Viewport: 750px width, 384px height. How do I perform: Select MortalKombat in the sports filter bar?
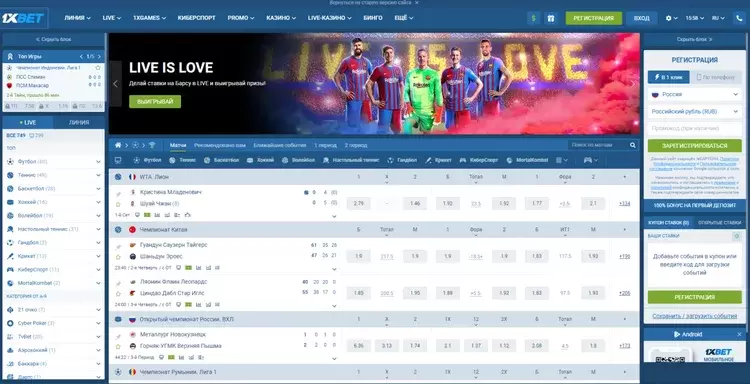(527, 160)
